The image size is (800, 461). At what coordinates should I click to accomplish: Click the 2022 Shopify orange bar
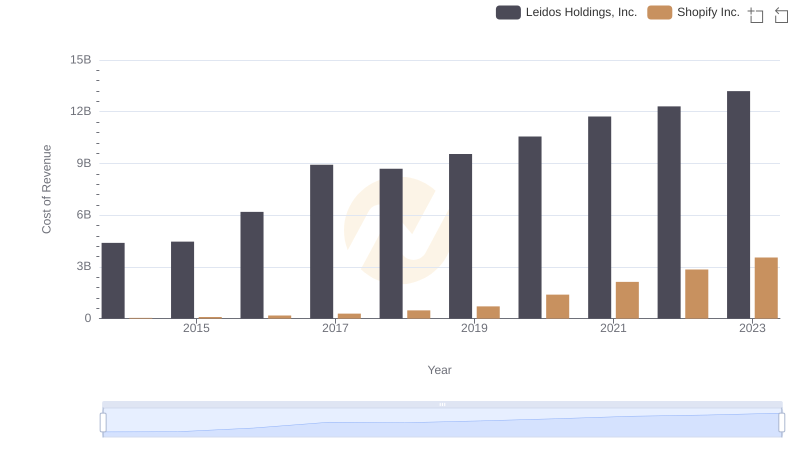coord(696,294)
